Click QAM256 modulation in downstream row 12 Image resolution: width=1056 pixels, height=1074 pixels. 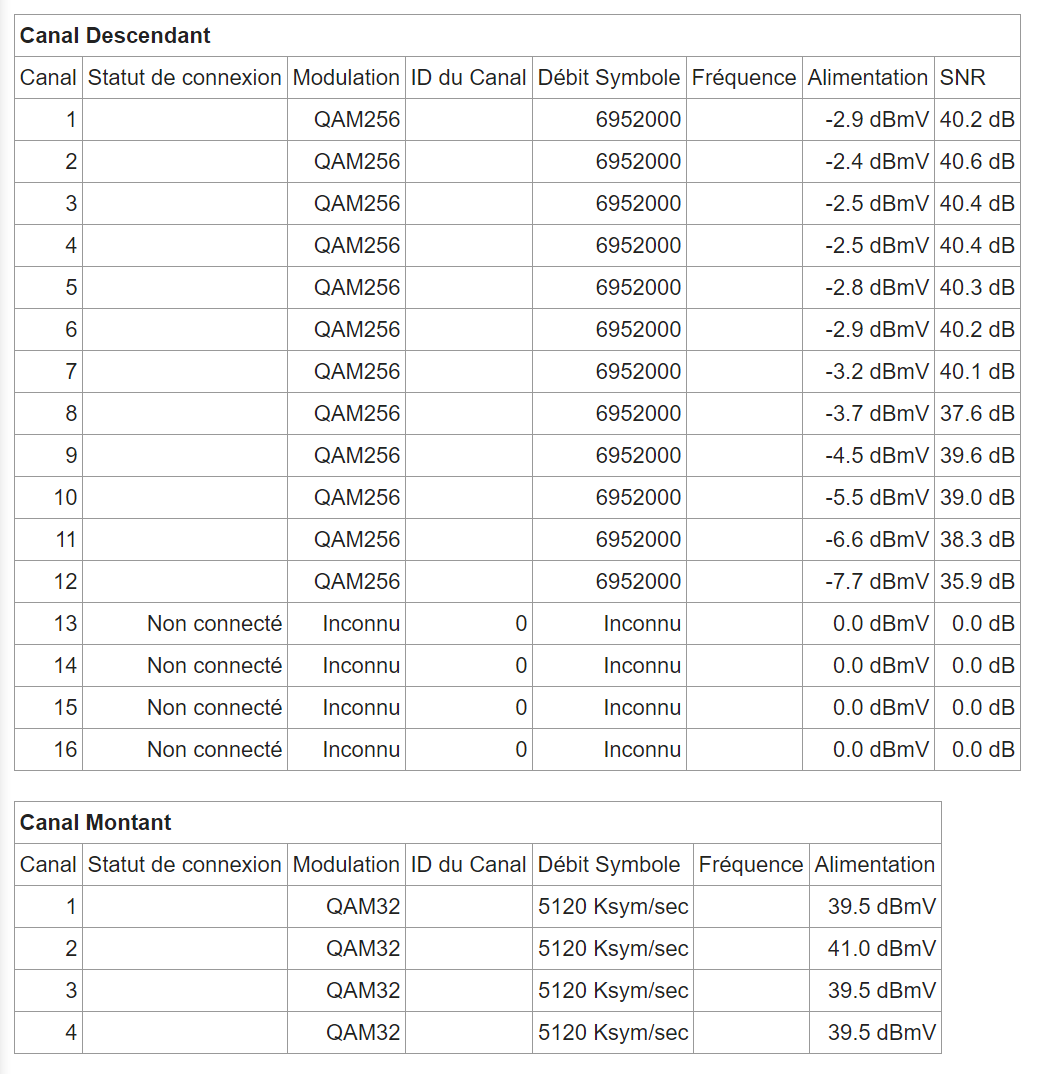(357, 581)
